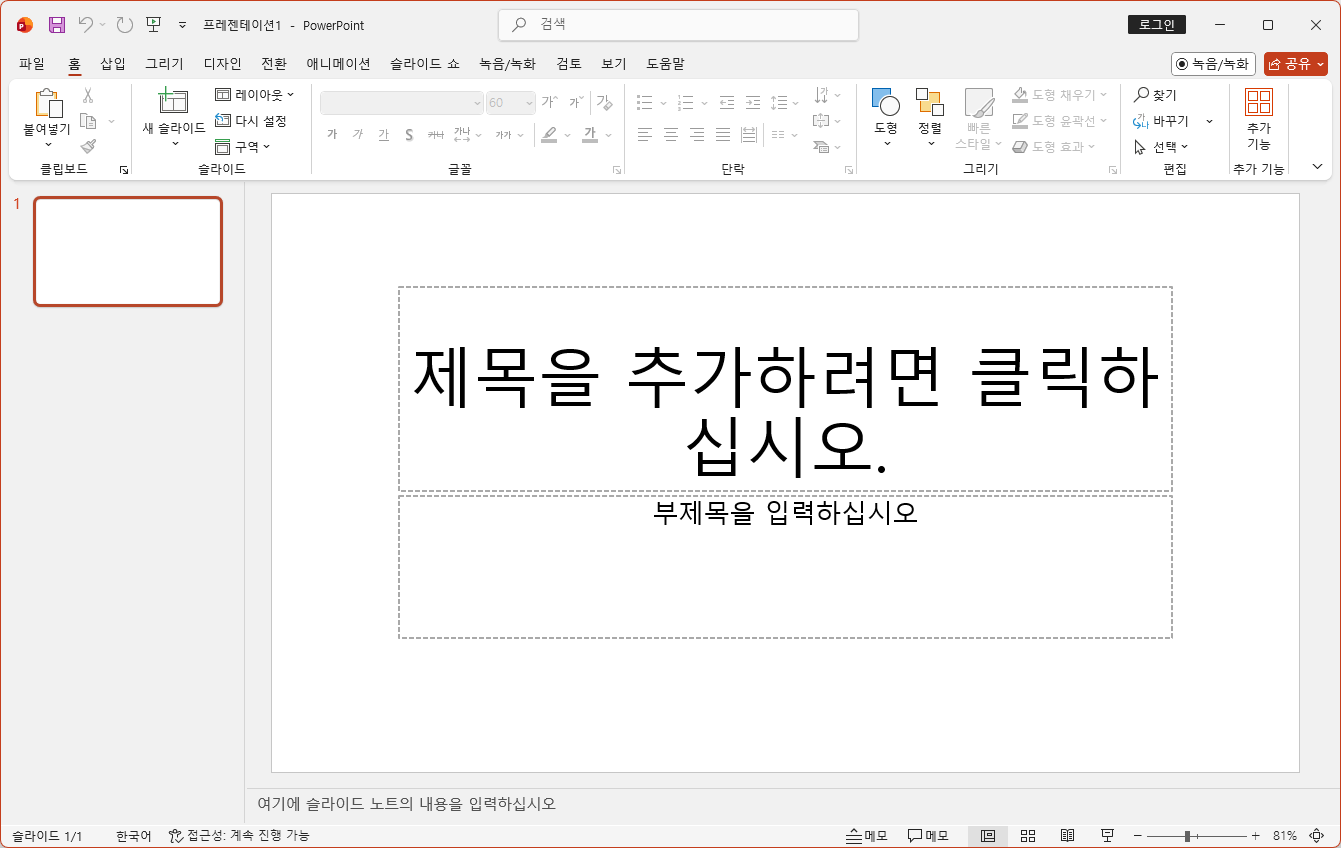Open the font size dropdown
This screenshot has height=848, width=1341.
click(528, 102)
